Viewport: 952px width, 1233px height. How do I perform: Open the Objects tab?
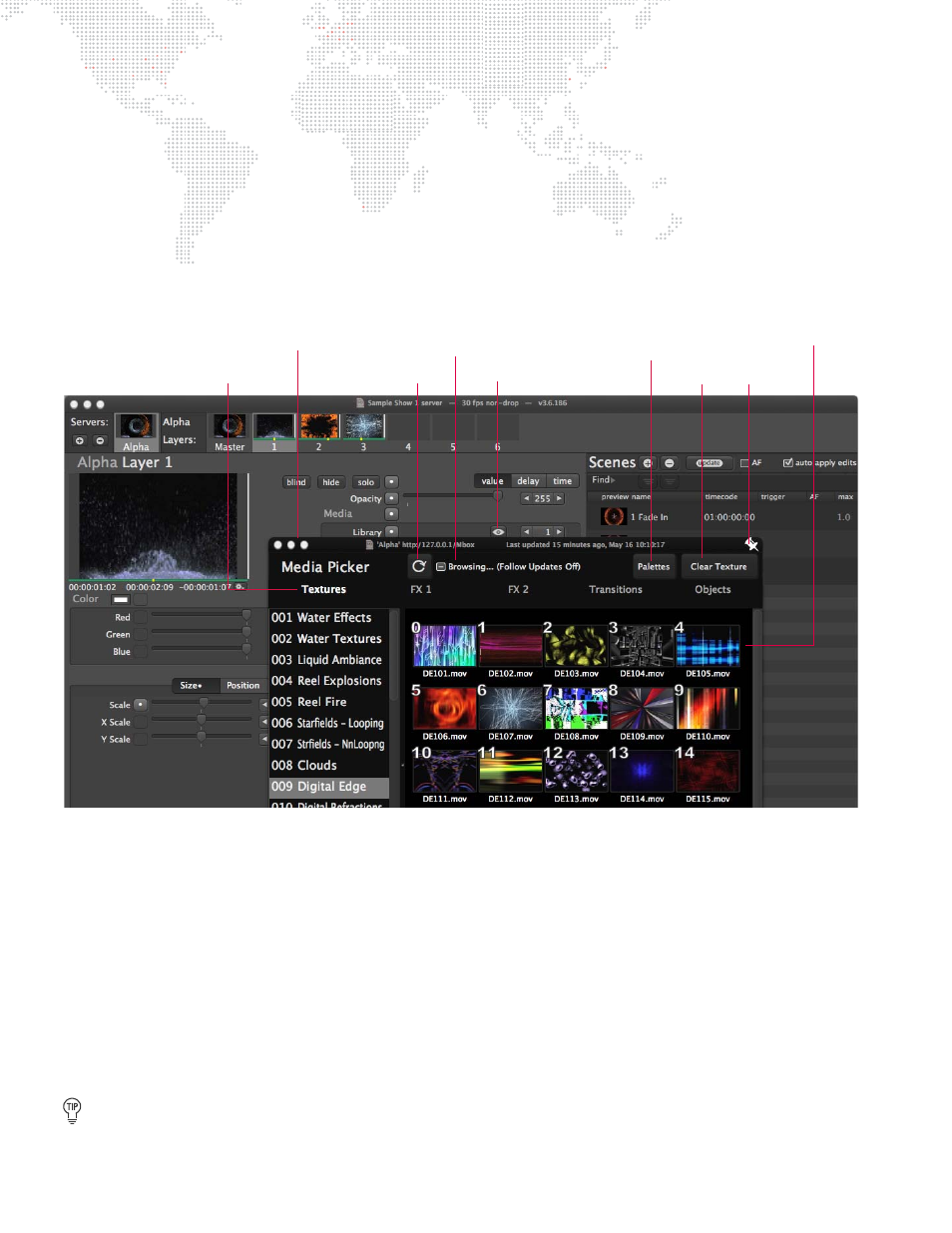pos(713,590)
